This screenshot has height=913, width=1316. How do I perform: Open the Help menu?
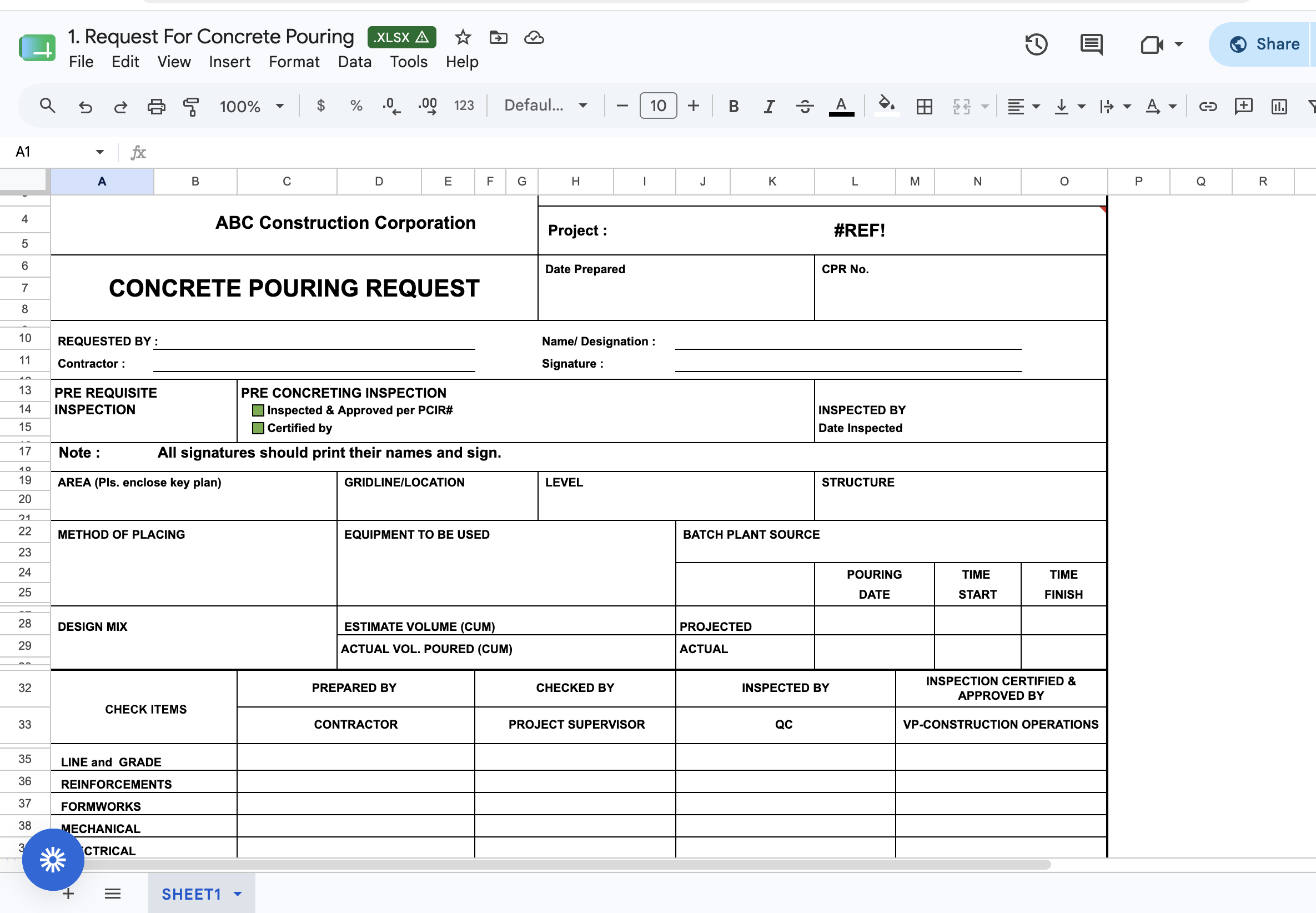coord(461,62)
